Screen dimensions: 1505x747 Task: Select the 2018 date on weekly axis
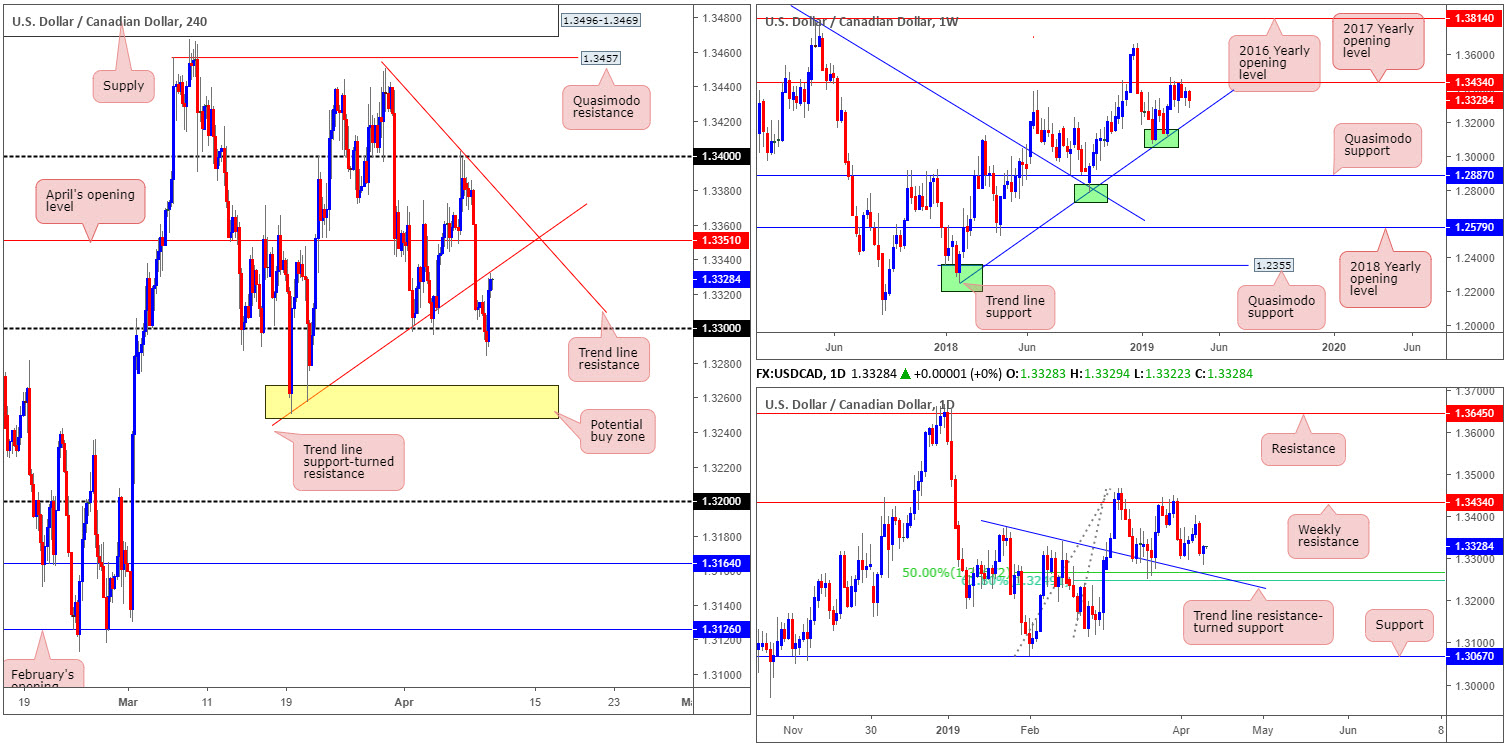[946, 346]
